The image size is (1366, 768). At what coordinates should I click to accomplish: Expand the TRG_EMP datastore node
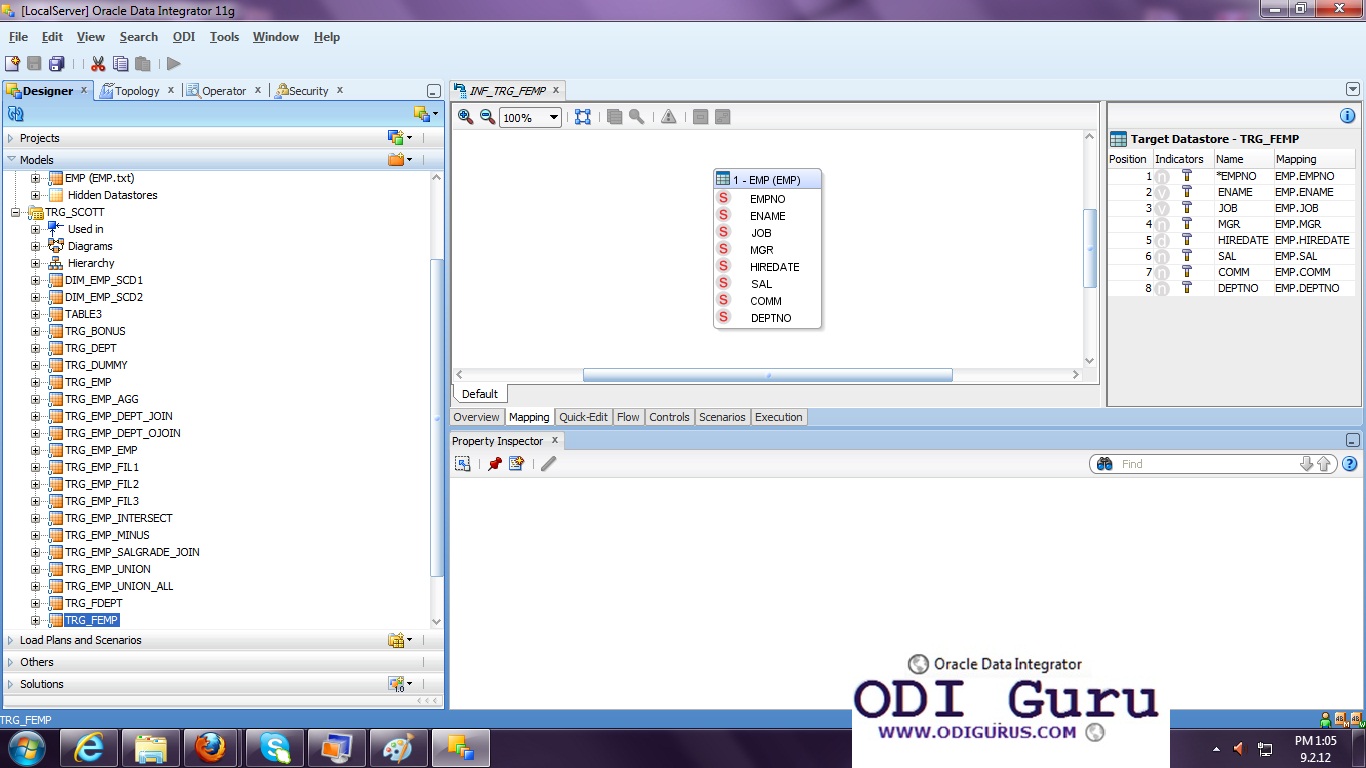pyautogui.click(x=33, y=382)
